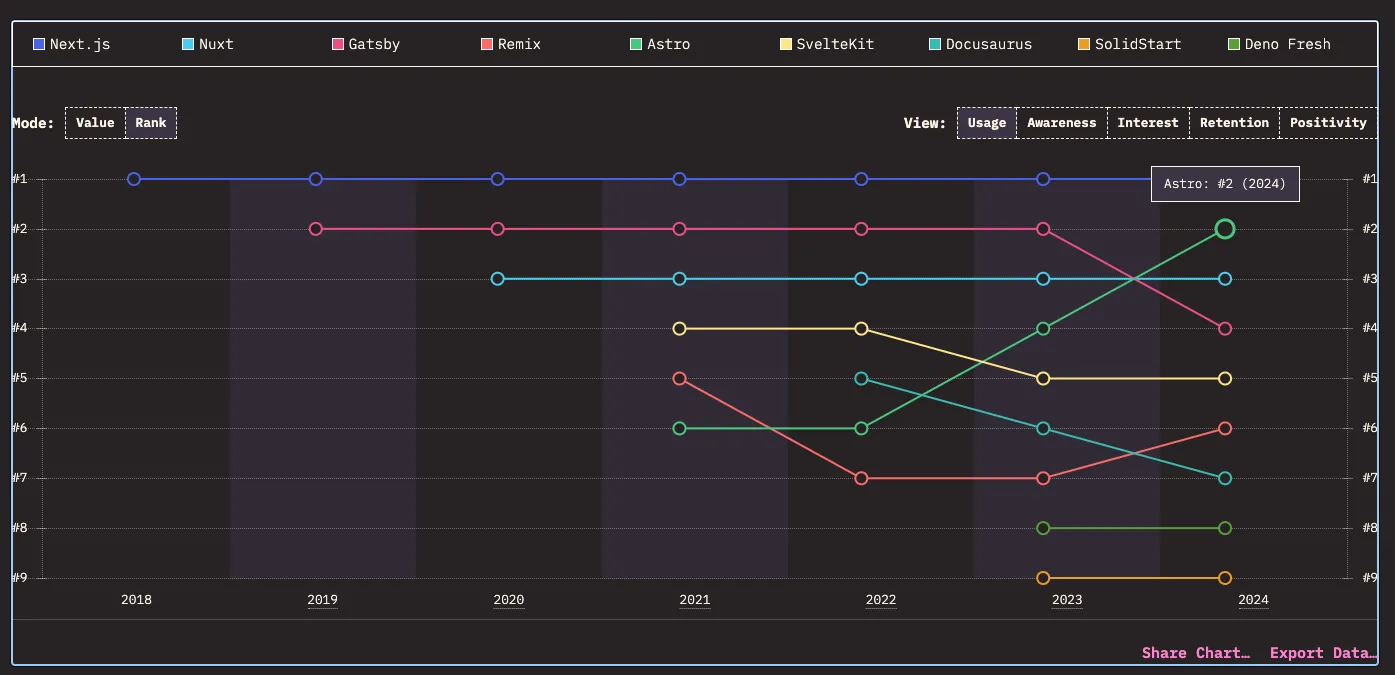Select Remix 2021 data point at rank 5
The width and height of the screenshot is (1395, 675).
point(680,379)
